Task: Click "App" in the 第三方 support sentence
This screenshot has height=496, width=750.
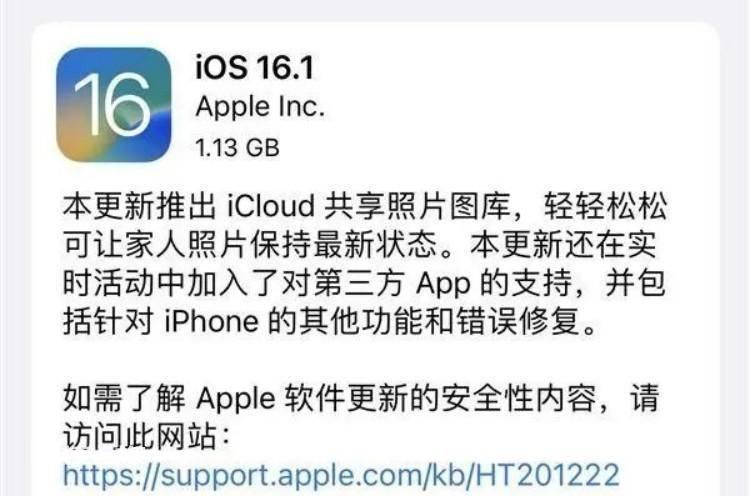Action: coord(443,283)
